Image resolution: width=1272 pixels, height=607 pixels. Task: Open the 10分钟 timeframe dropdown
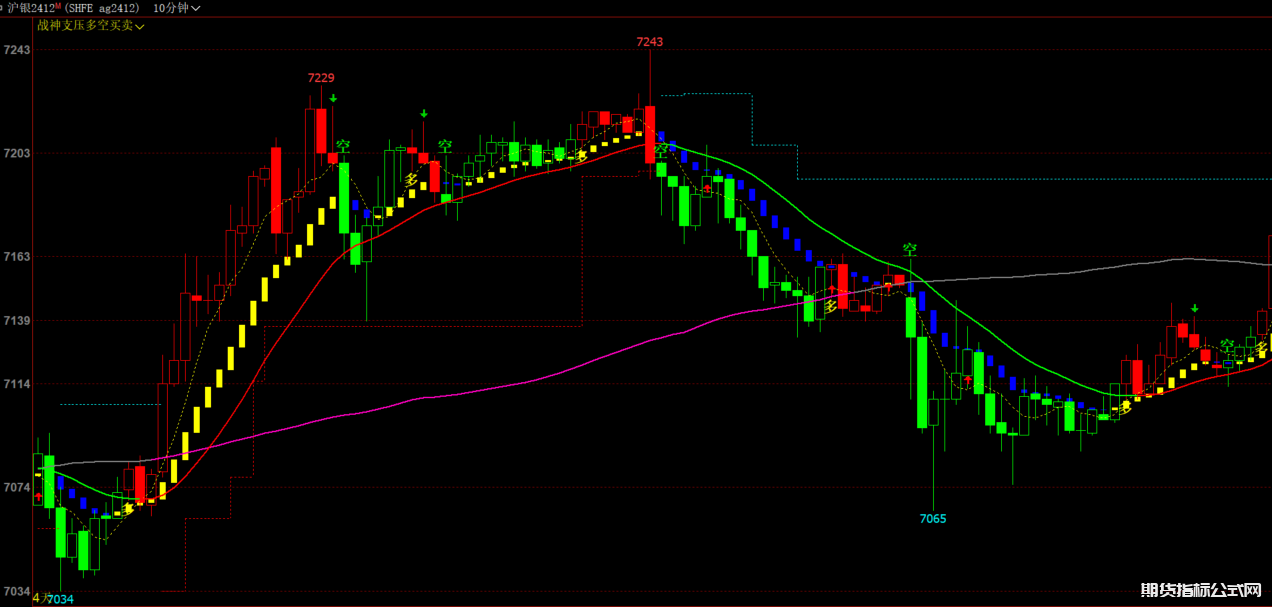click(176, 8)
